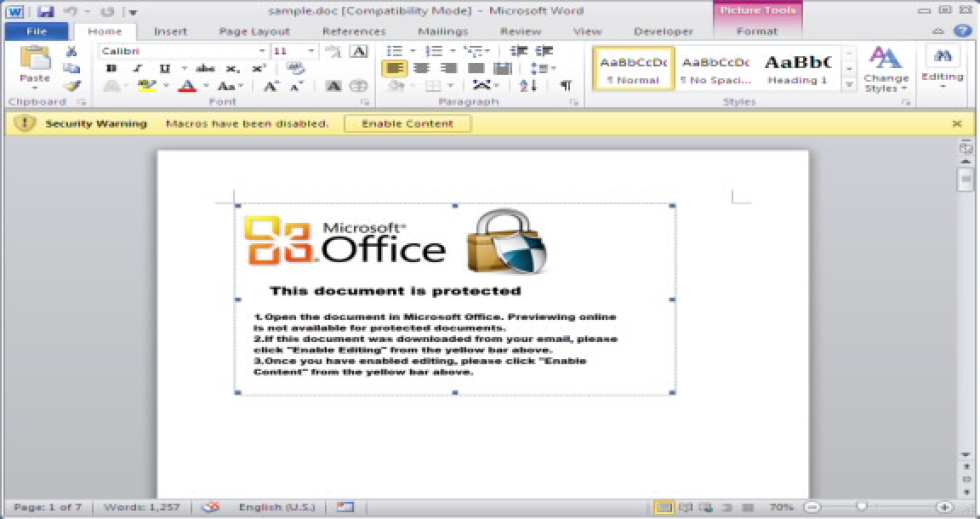Click the Shrink Font icon
Screen dimensions: 980x519
pos(297,86)
